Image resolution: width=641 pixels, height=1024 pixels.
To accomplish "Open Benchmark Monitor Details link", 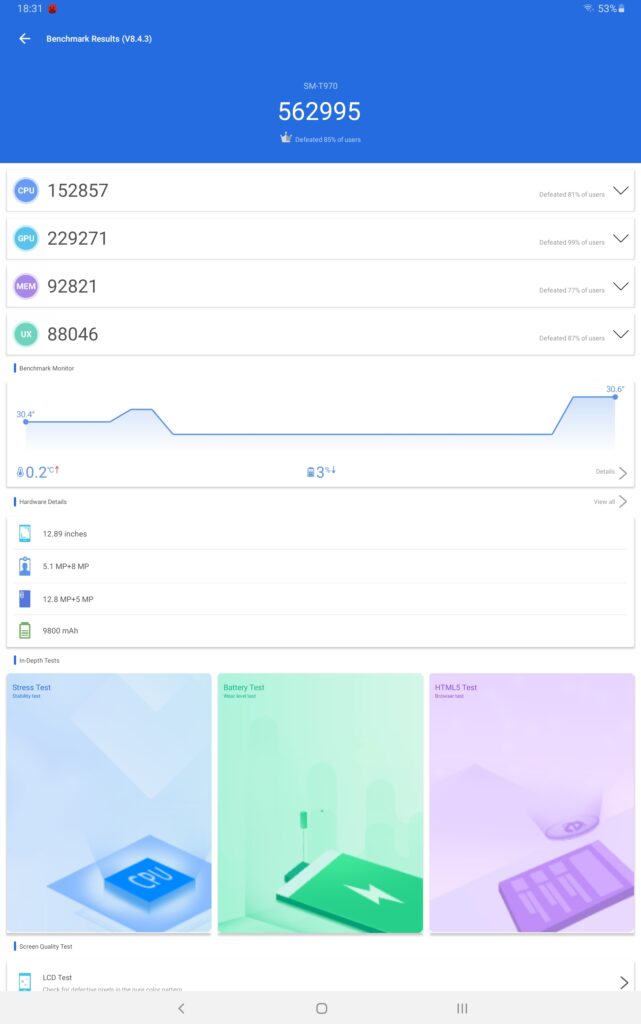I will 611,472.
